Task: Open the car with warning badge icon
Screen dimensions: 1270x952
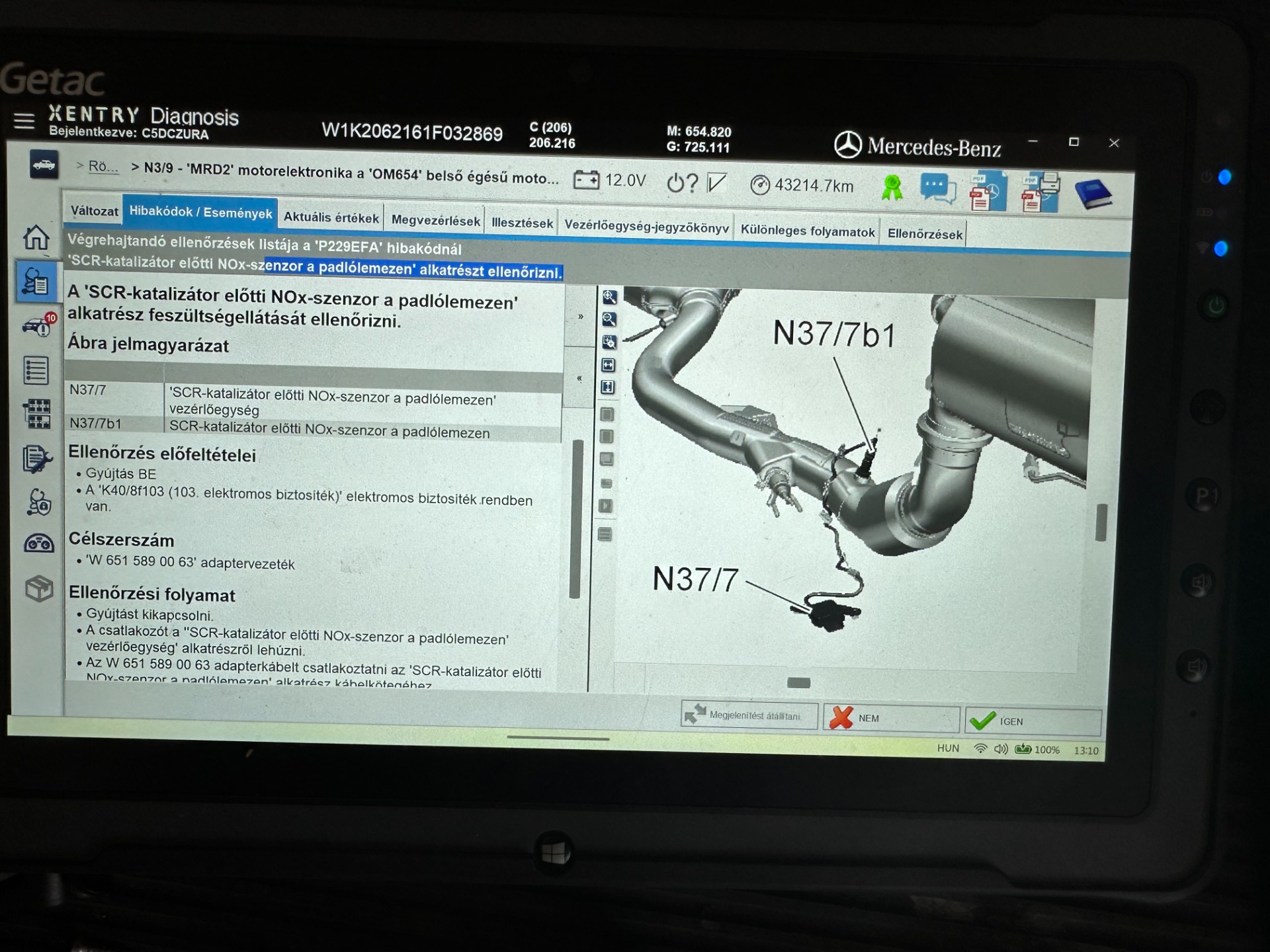Action: 39,326
